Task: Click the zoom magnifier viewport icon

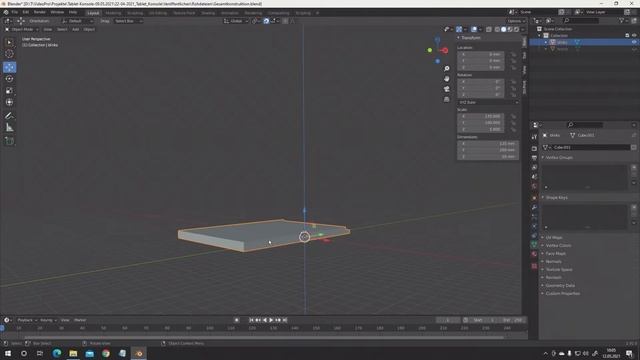Action: click(447, 69)
